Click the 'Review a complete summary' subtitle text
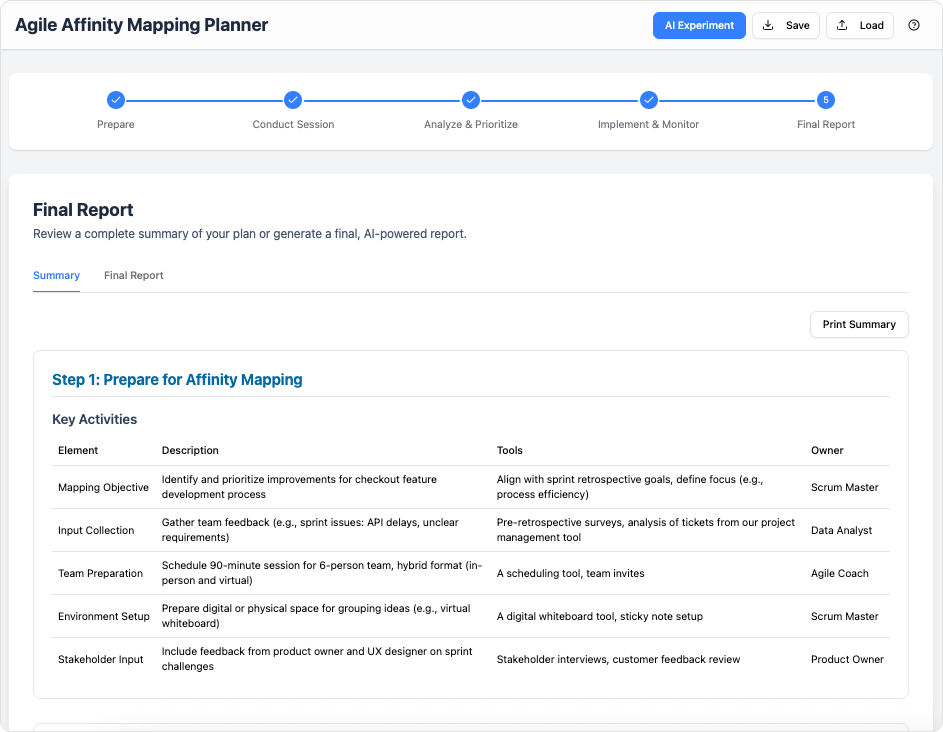This screenshot has width=943, height=732. 250,234
